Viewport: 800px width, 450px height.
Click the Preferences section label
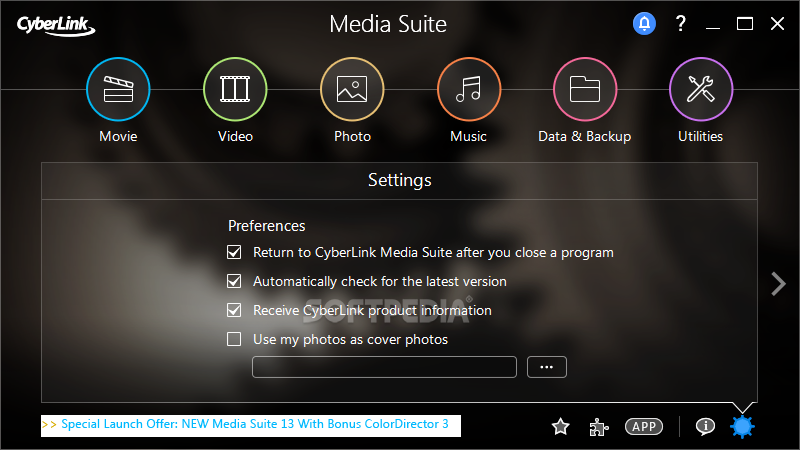[267, 226]
